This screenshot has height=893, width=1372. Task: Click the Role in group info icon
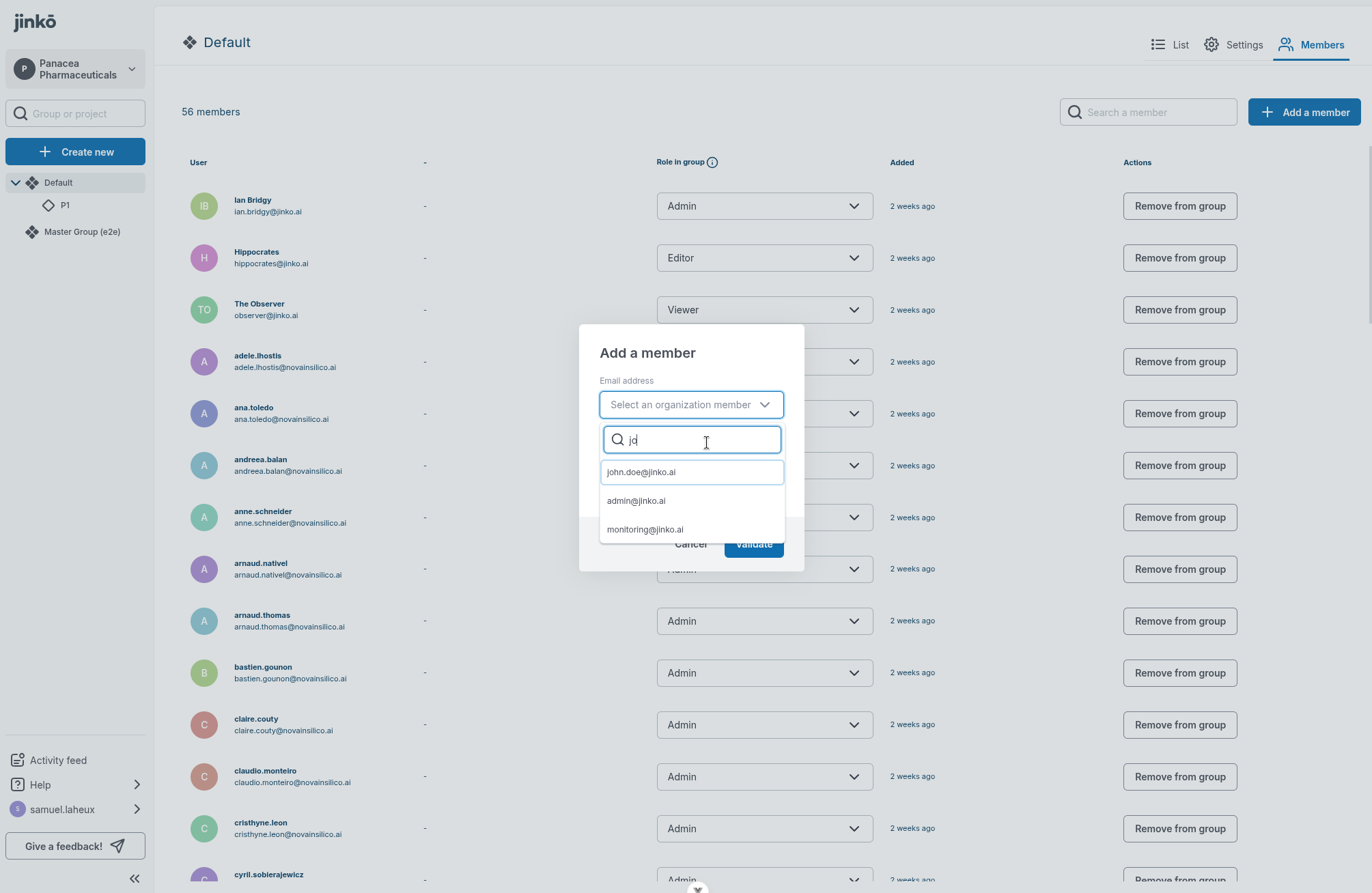click(712, 162)
